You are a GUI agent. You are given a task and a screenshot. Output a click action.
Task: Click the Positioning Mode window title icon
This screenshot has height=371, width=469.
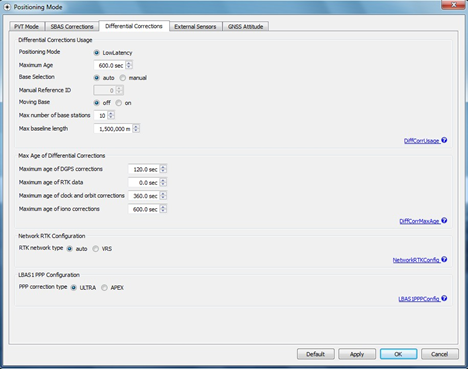point(7,7)
